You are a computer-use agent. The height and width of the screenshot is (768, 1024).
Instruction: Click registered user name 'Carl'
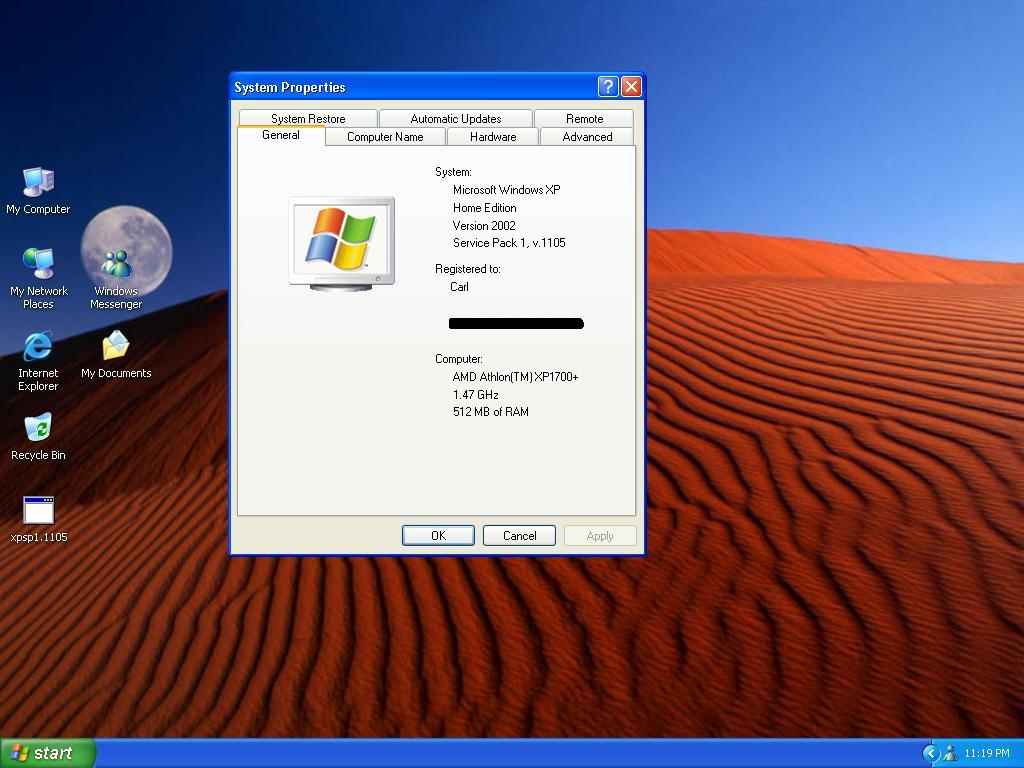[459, 287]
